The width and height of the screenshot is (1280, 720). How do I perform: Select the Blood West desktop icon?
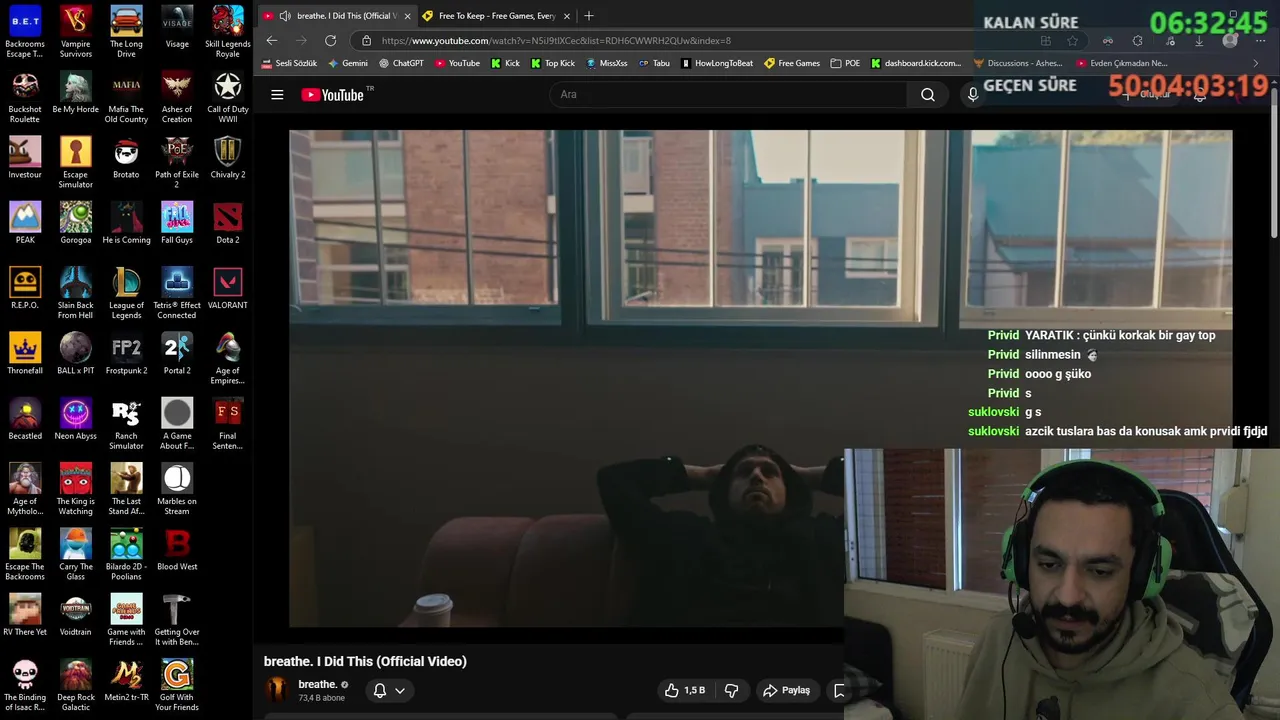pyautogui.click(x=177, y=549)
